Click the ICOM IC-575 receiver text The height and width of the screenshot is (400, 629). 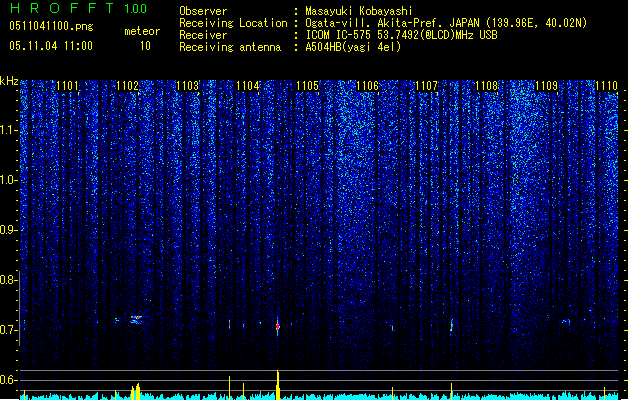tap(402, 35)
